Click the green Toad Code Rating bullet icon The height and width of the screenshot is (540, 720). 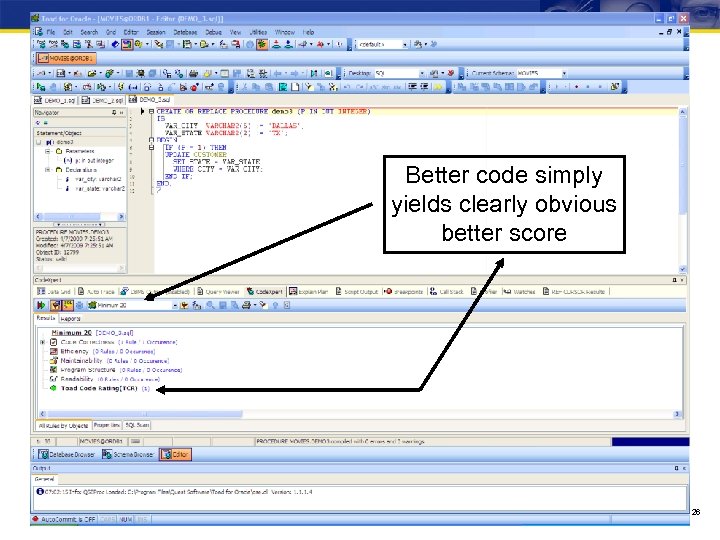click(53, 388)
